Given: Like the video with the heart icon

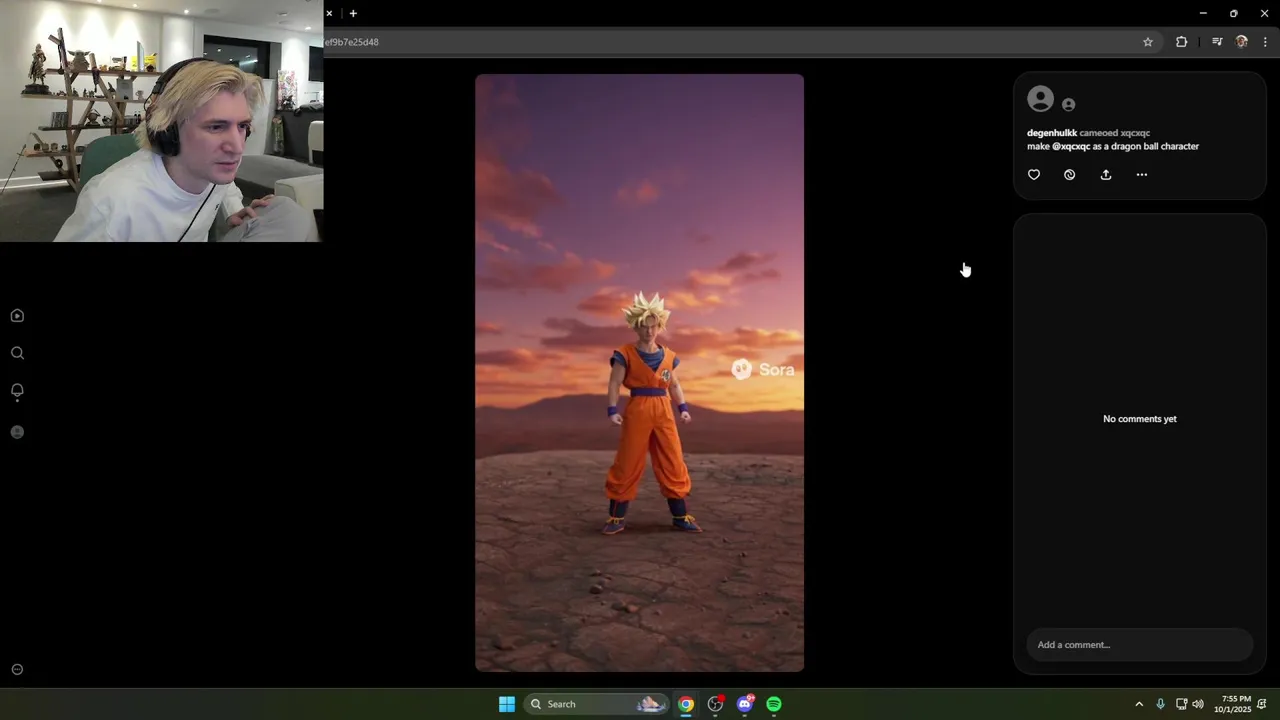Looking at the screenshot, I should click(x=1034, y=175).
